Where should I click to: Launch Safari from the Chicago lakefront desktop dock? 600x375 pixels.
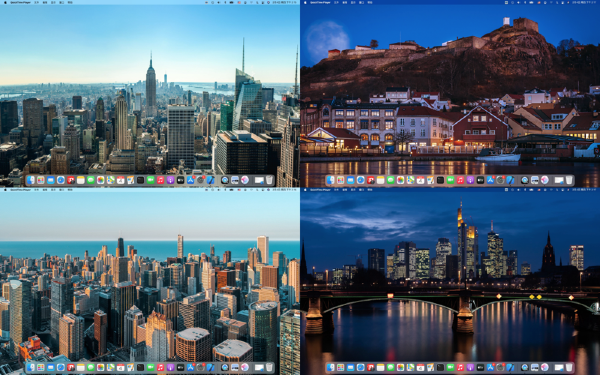point(61,367)
